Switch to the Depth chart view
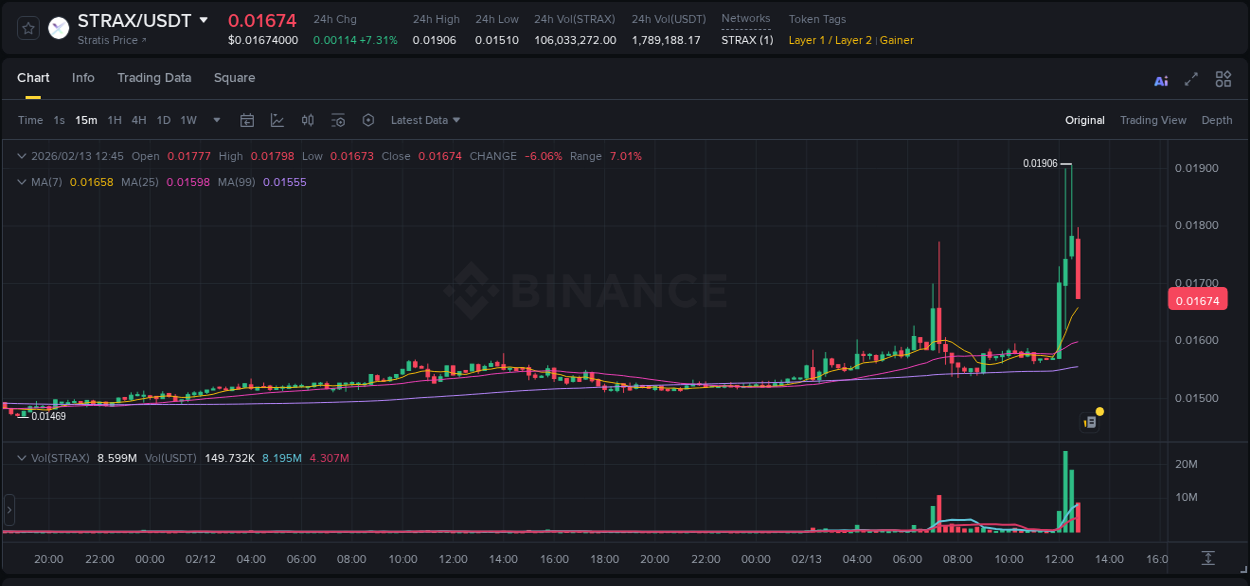Image resolution: width=1250 pixels, height=586 pixels. point(1217,120)
